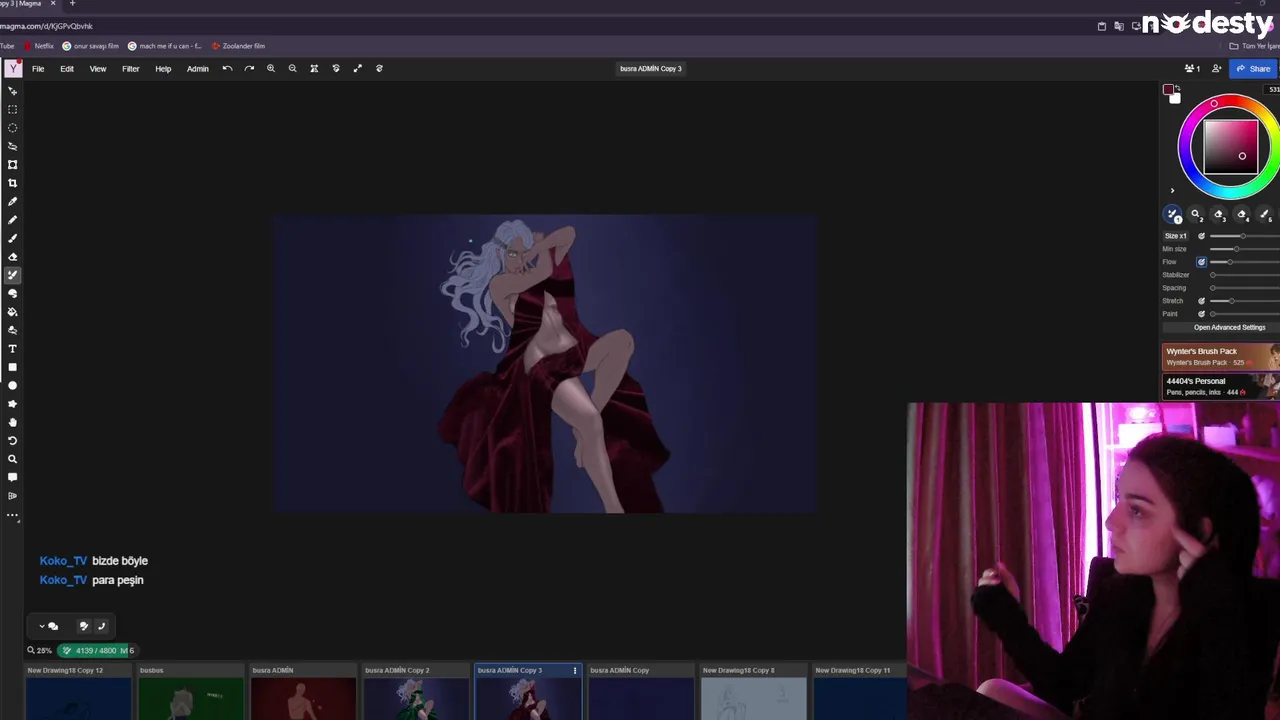
Task: Click the blue Share button
Action: (x=1253, y=69)
